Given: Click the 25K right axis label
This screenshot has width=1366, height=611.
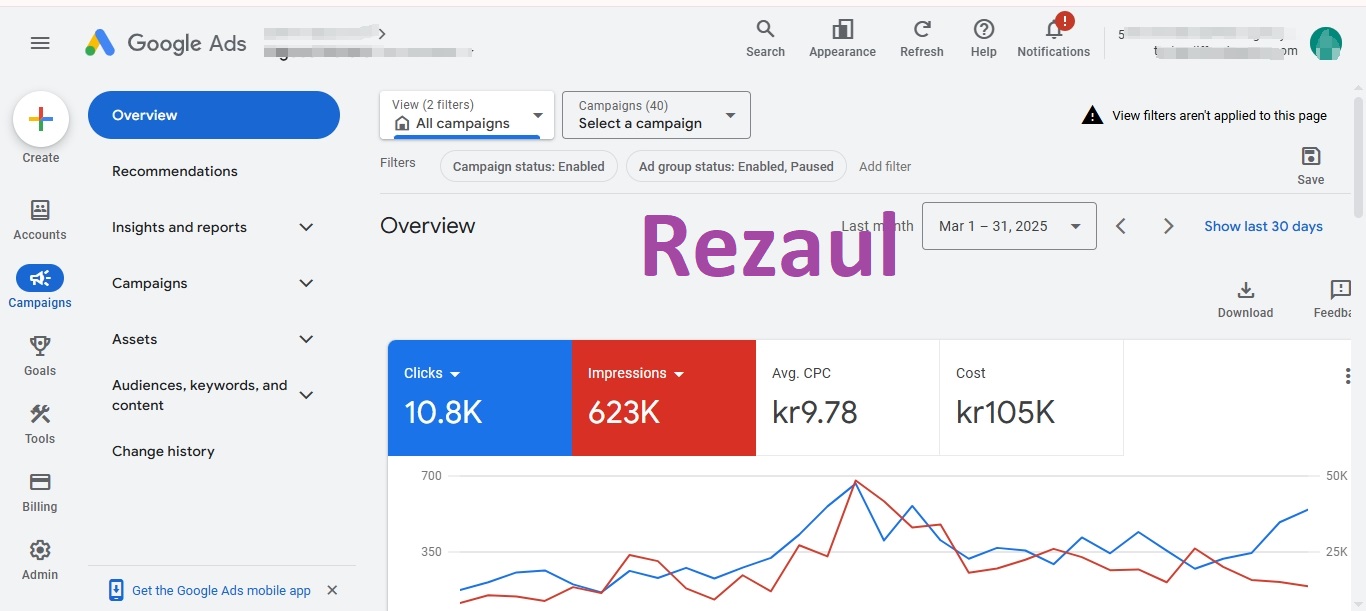Looking at the screenshot, I should (x=1337, y=551).
